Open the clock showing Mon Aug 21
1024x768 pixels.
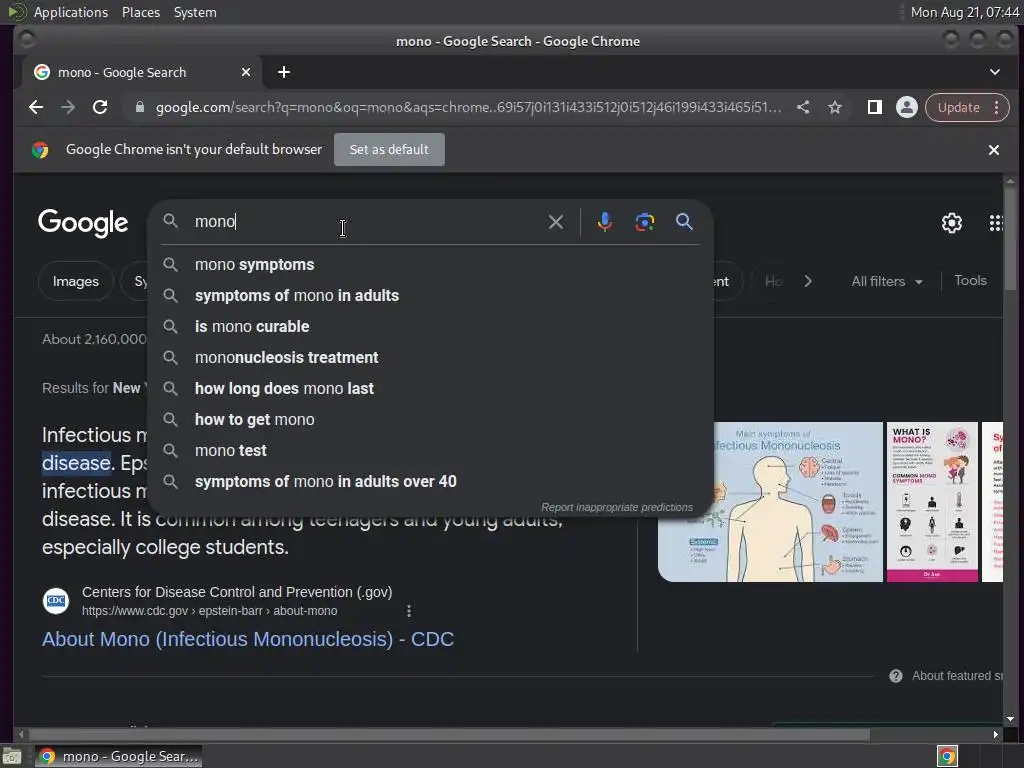click(x=965, y=12)
